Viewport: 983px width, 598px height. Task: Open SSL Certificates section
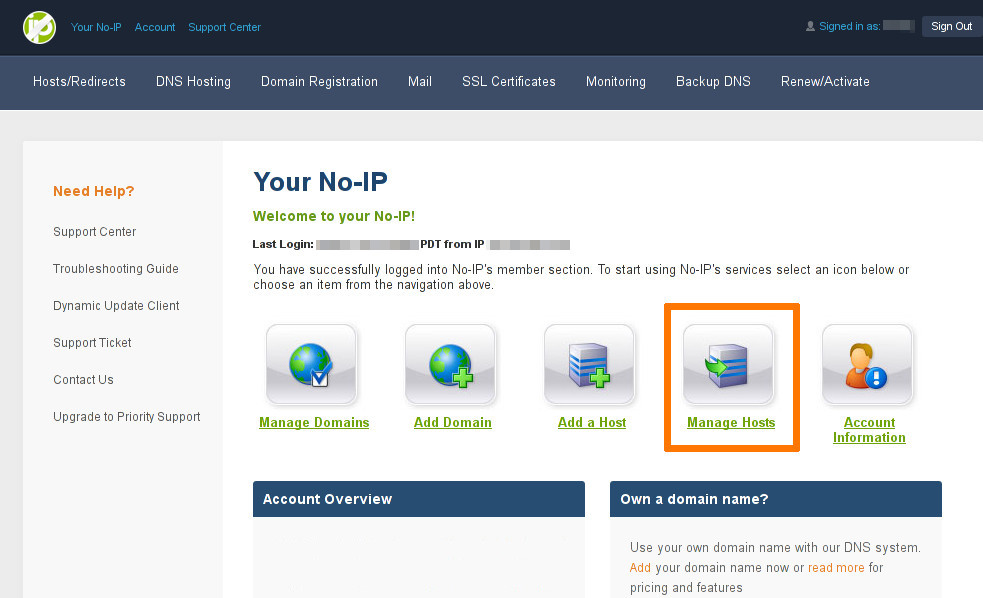[x=508, y=81]
